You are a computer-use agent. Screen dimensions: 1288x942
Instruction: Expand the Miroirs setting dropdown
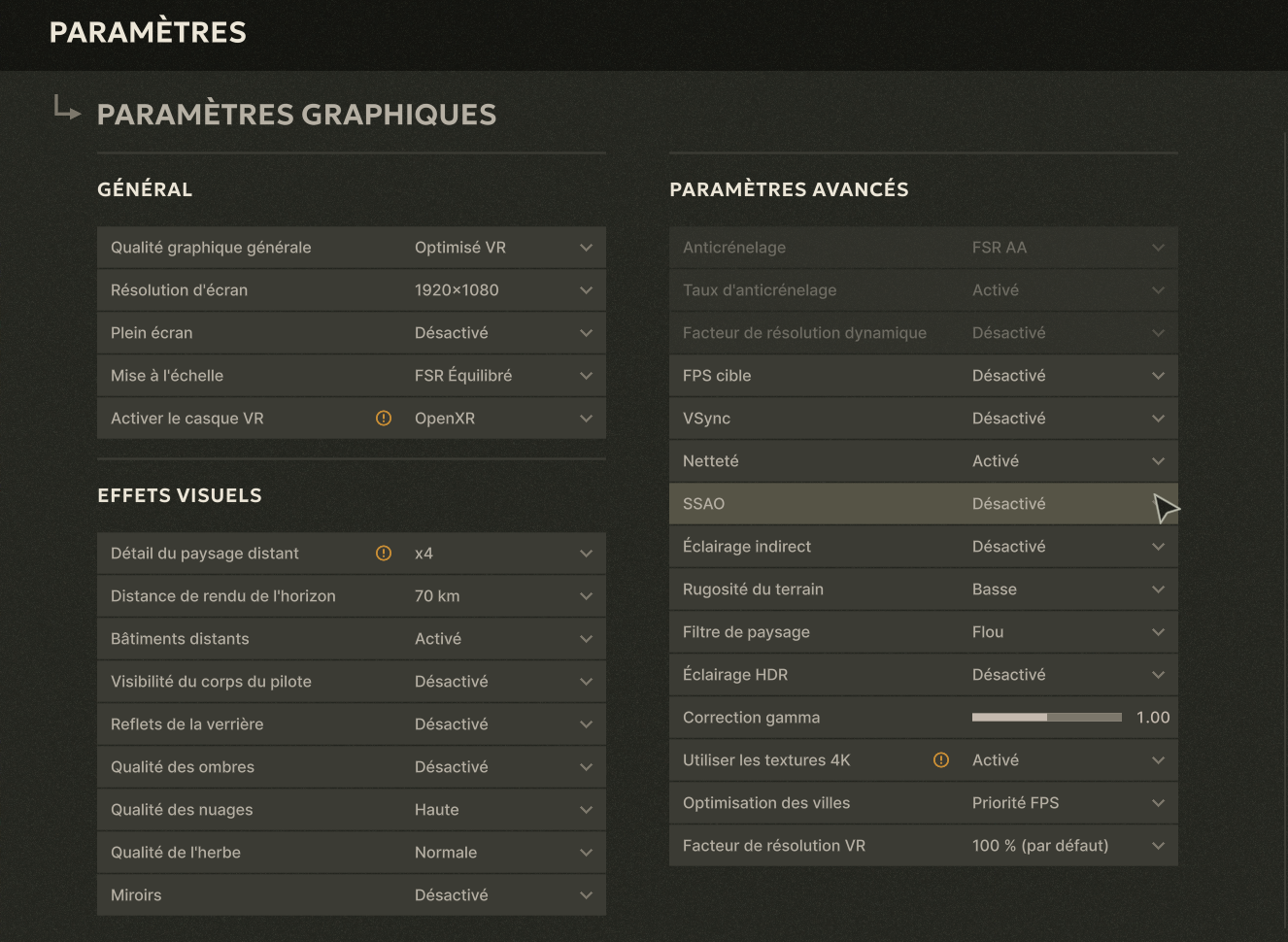coord(352,895)
